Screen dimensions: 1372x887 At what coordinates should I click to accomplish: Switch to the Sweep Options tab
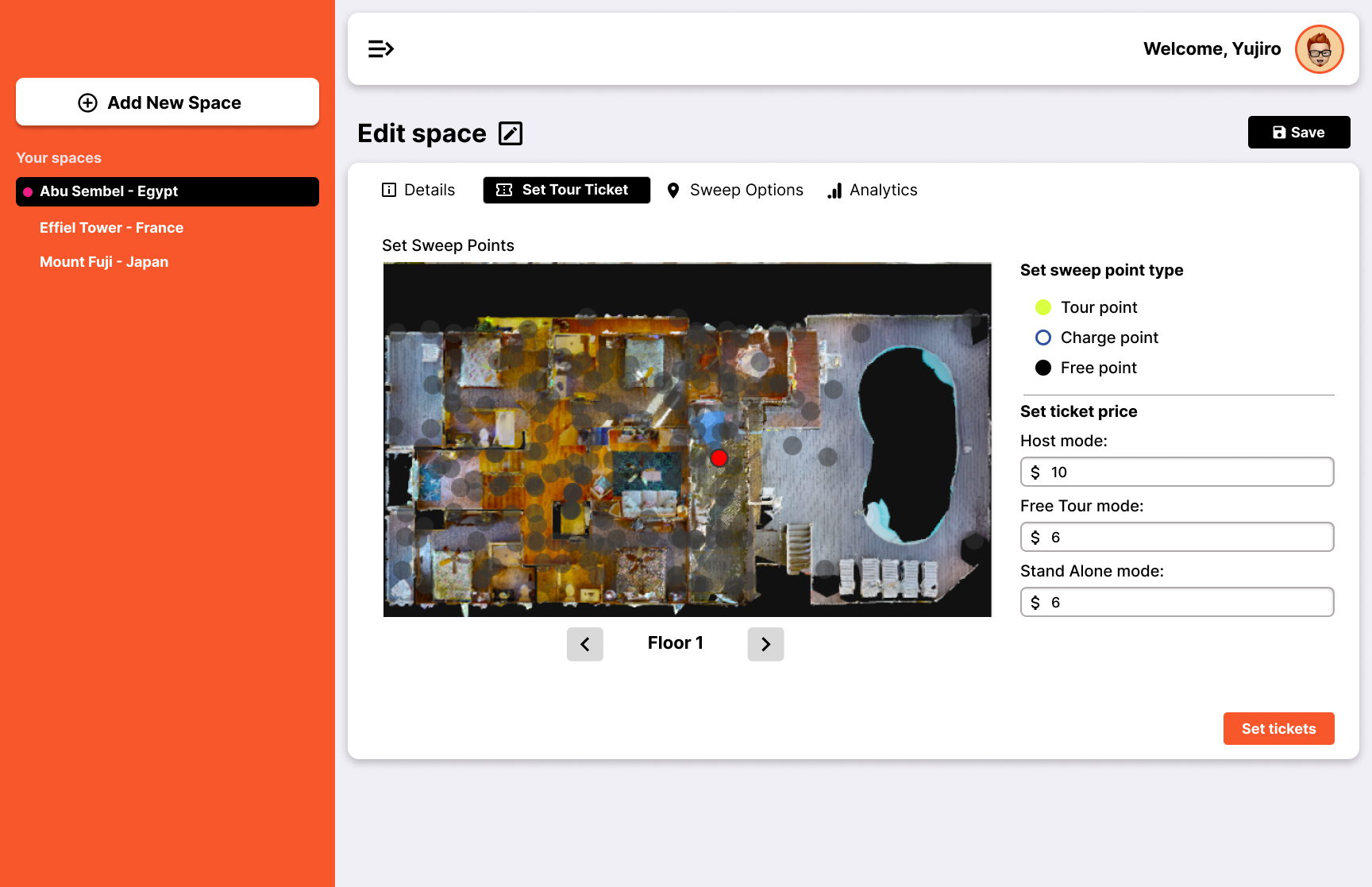pyautogui.click(x=735, y=190)
